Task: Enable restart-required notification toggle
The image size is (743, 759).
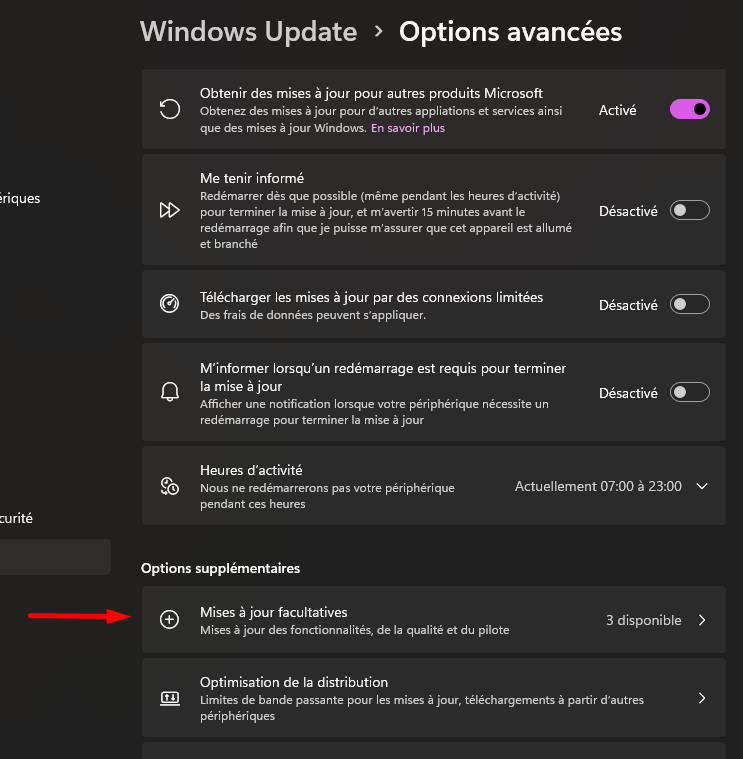Action: (x=690, y=392)
